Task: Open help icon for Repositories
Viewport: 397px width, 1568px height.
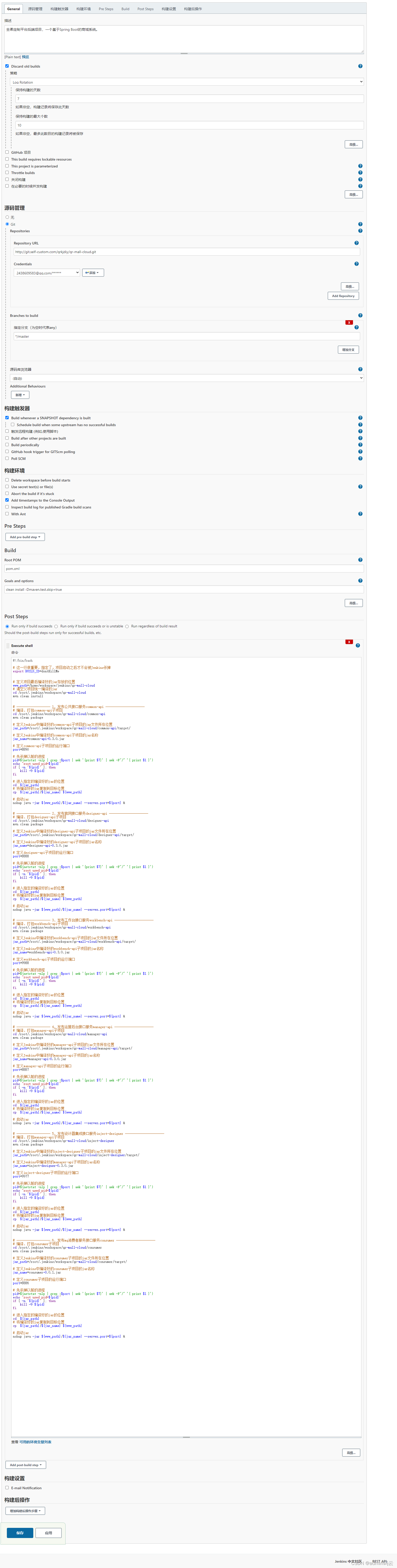Action: click(360, 231)
